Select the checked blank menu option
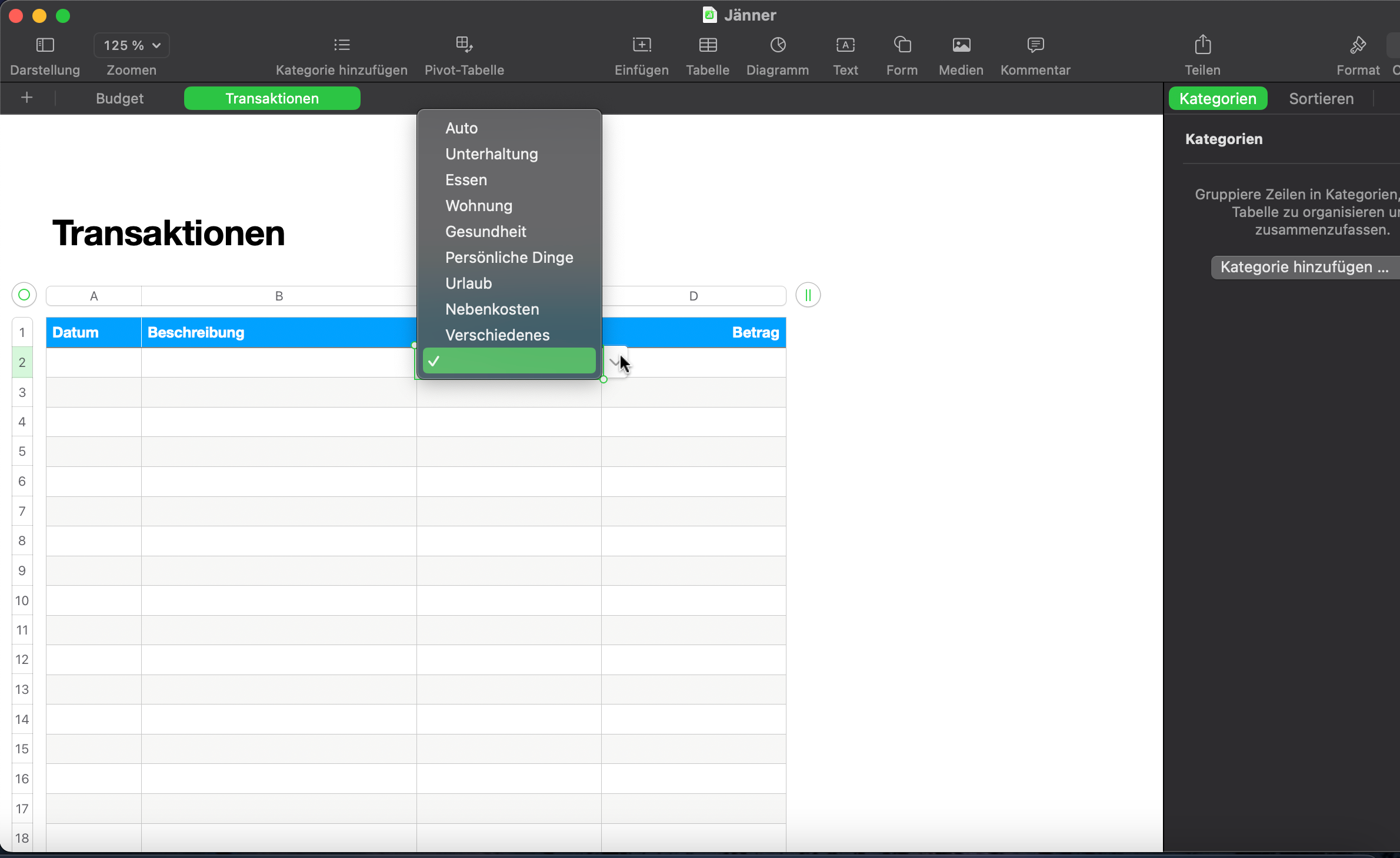This screenshot has width=1400, height=858. (509, 361)
